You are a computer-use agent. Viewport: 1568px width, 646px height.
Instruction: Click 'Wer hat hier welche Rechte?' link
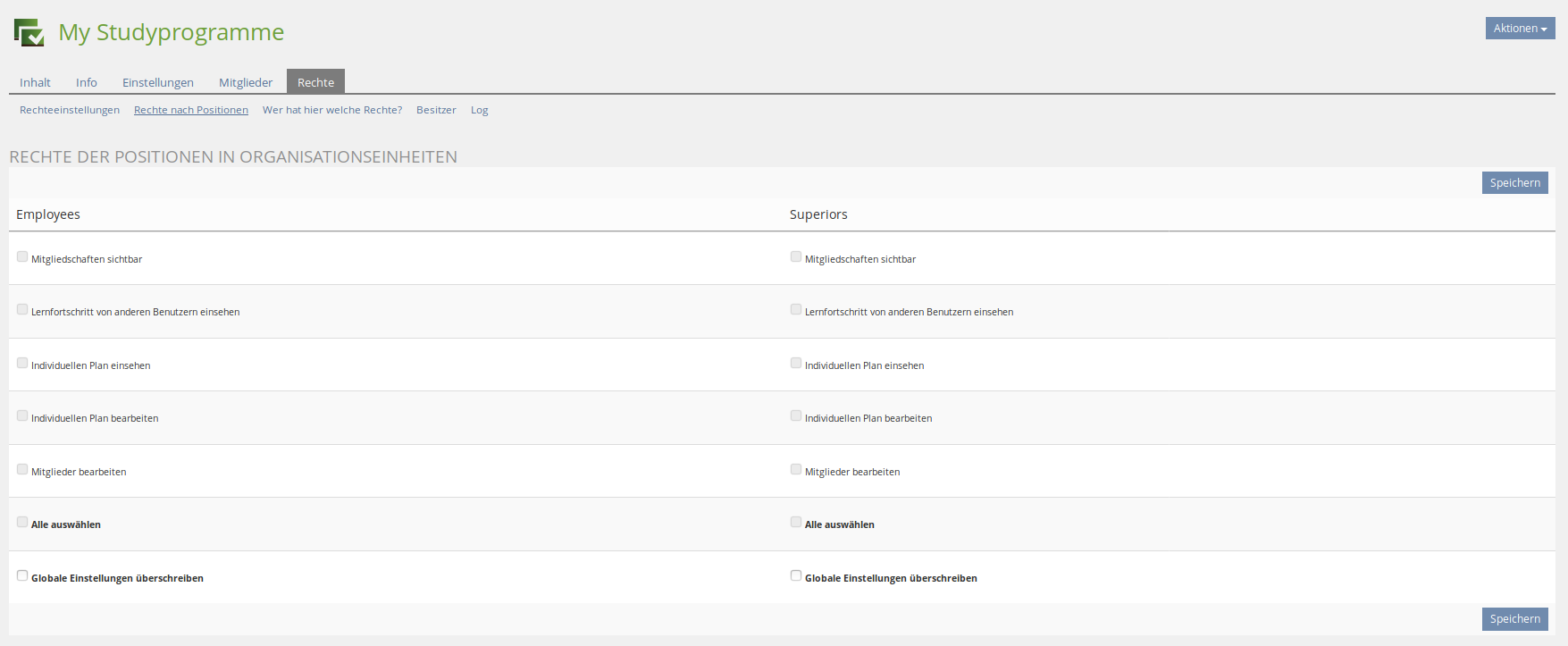tap(331, 110)
